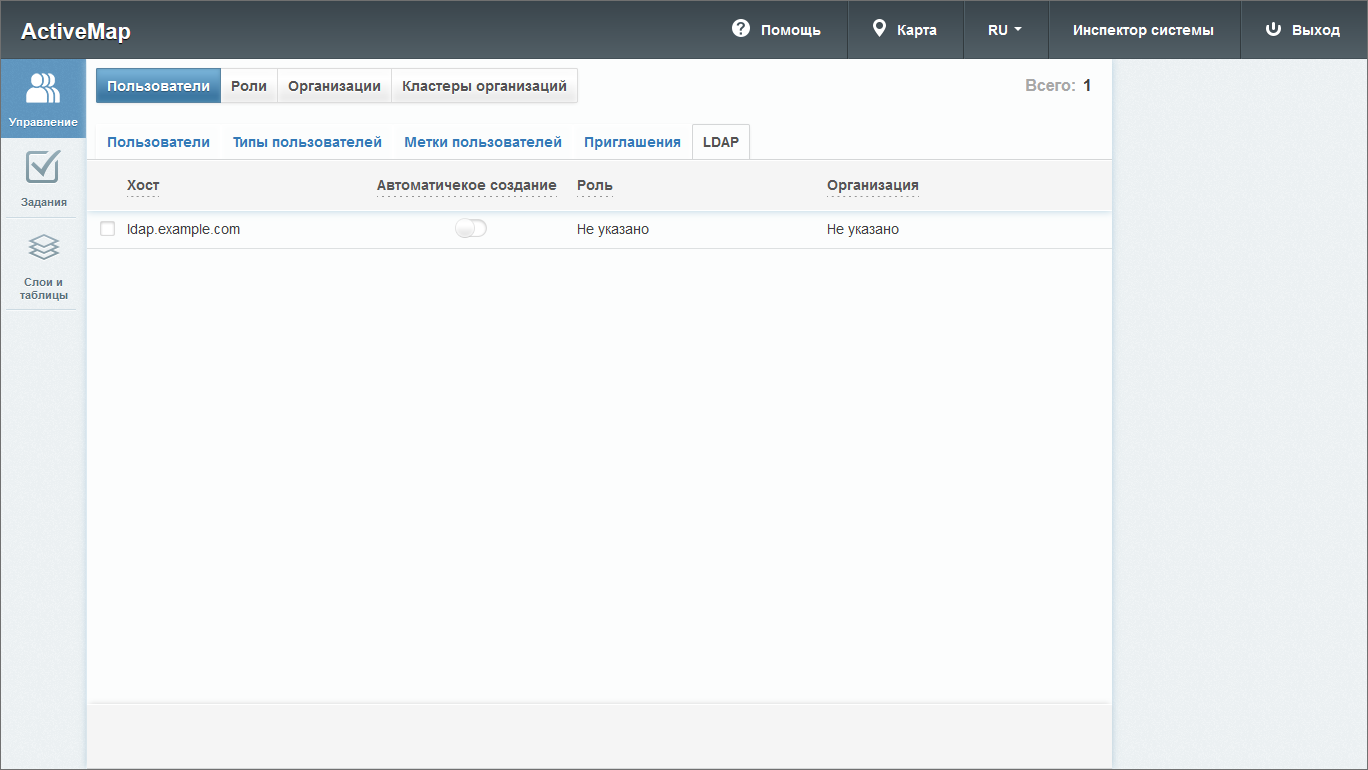The height and width of the screenshot is (770, 1368).
Task: Check the ldap.example.com row checkbox
Action: pos(108,229)
